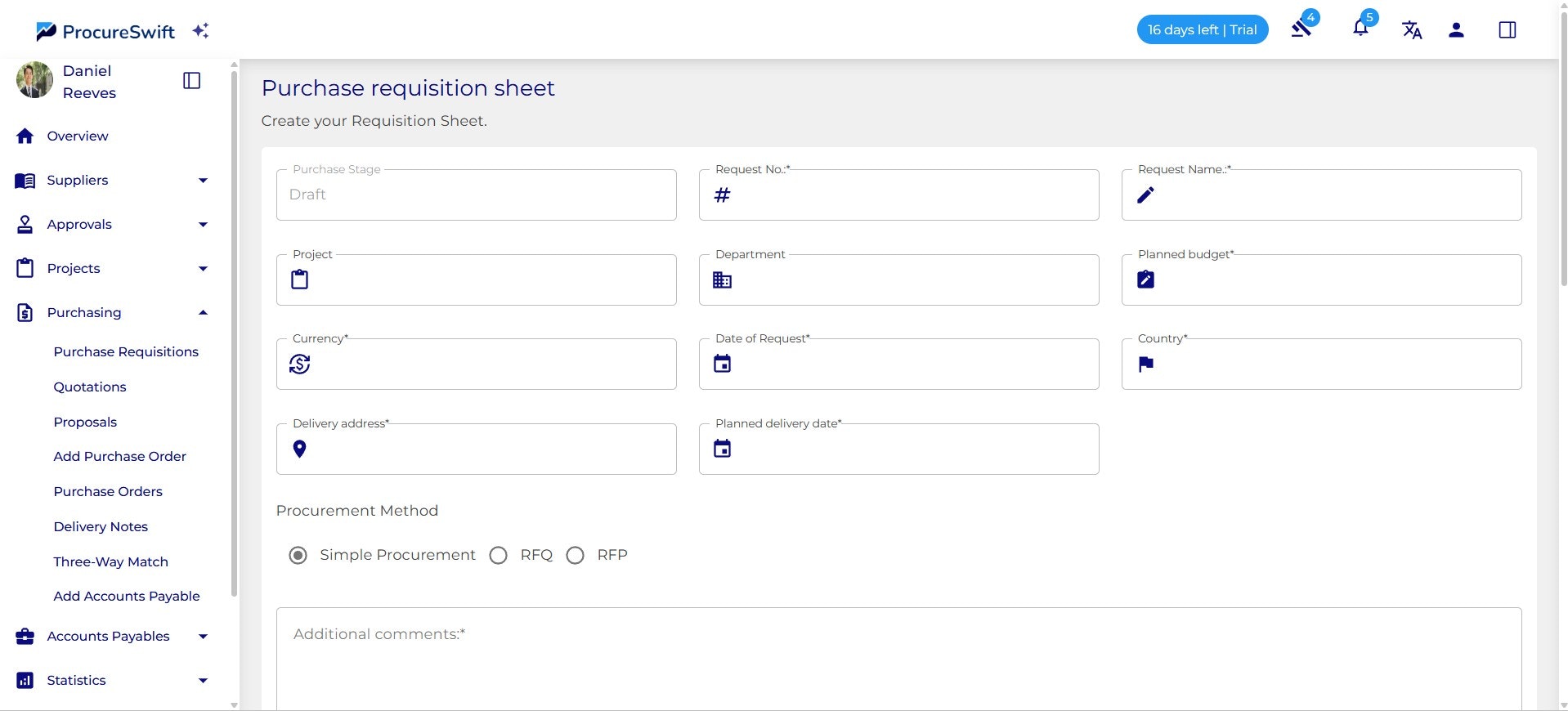This screenshot has height=711, width=1568.
Task: Open Quotations submenu item
Action: point(90,387)
